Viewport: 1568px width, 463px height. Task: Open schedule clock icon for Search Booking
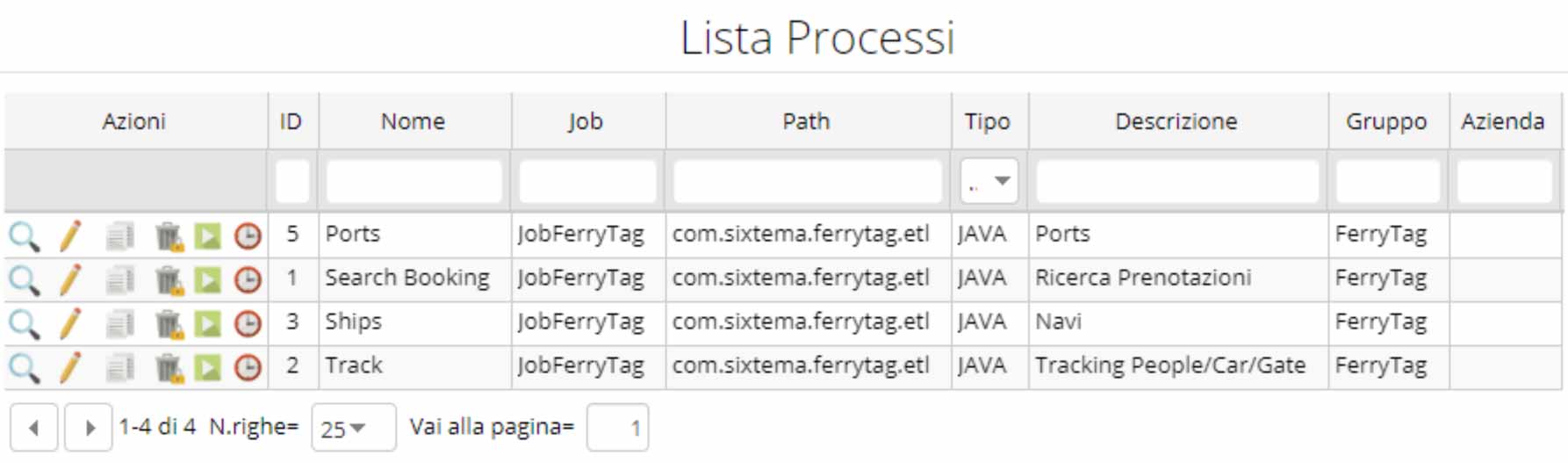(248, 280)
